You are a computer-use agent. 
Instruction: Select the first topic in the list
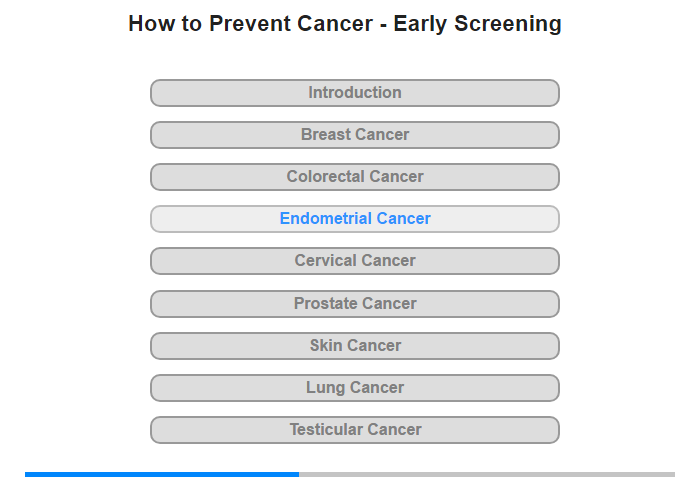355,93
